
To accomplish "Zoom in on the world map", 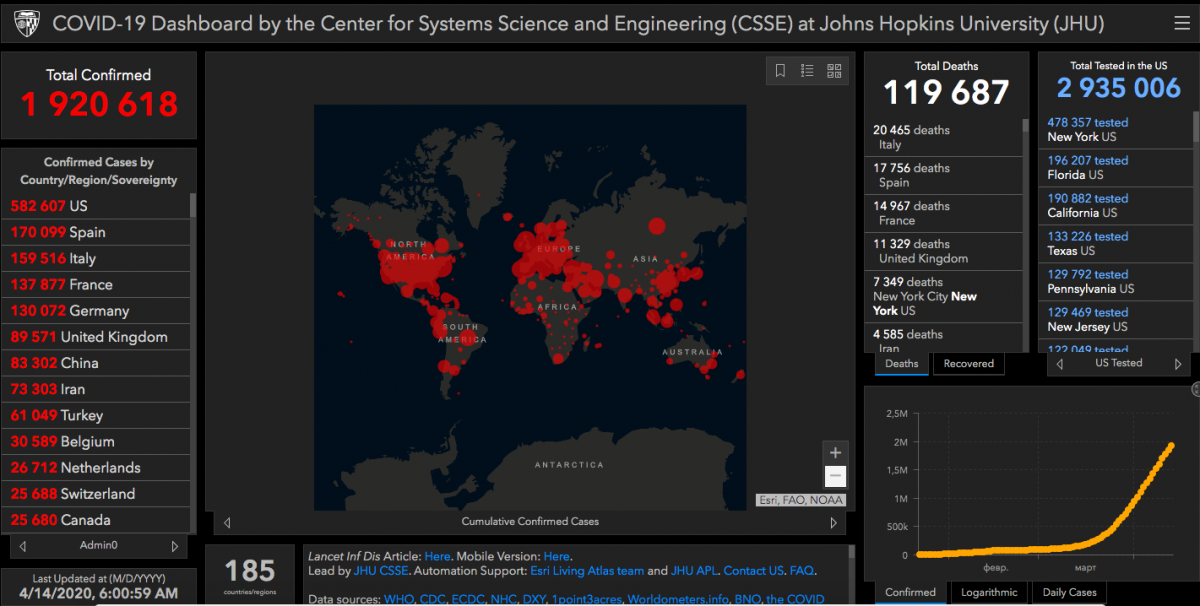I will (x=835, y=453).
